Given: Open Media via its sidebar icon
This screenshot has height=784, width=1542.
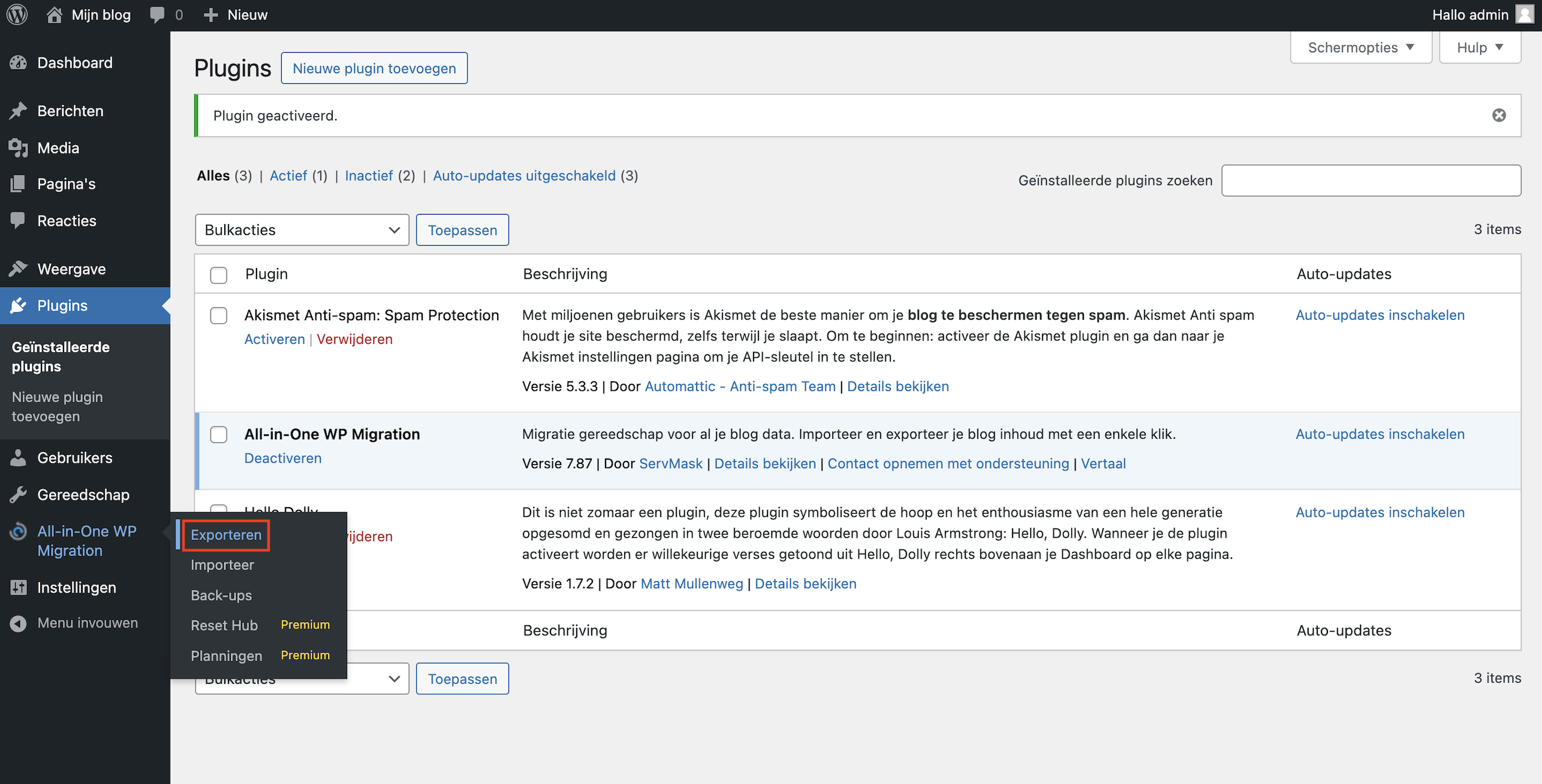Looking at the screenshot, I should [19, 147].
